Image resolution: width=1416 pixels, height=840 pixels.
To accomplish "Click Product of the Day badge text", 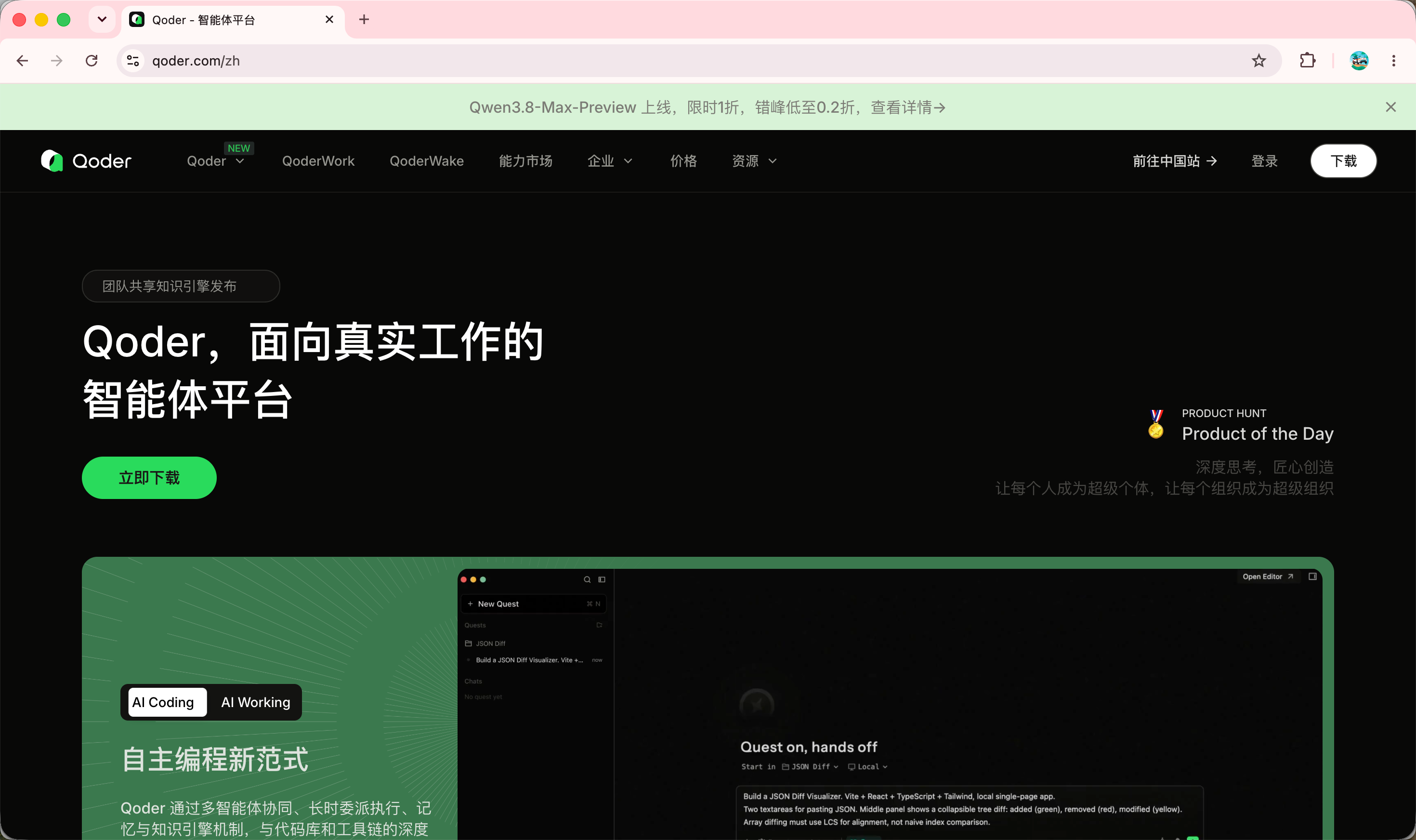I will click(1258, 434).
